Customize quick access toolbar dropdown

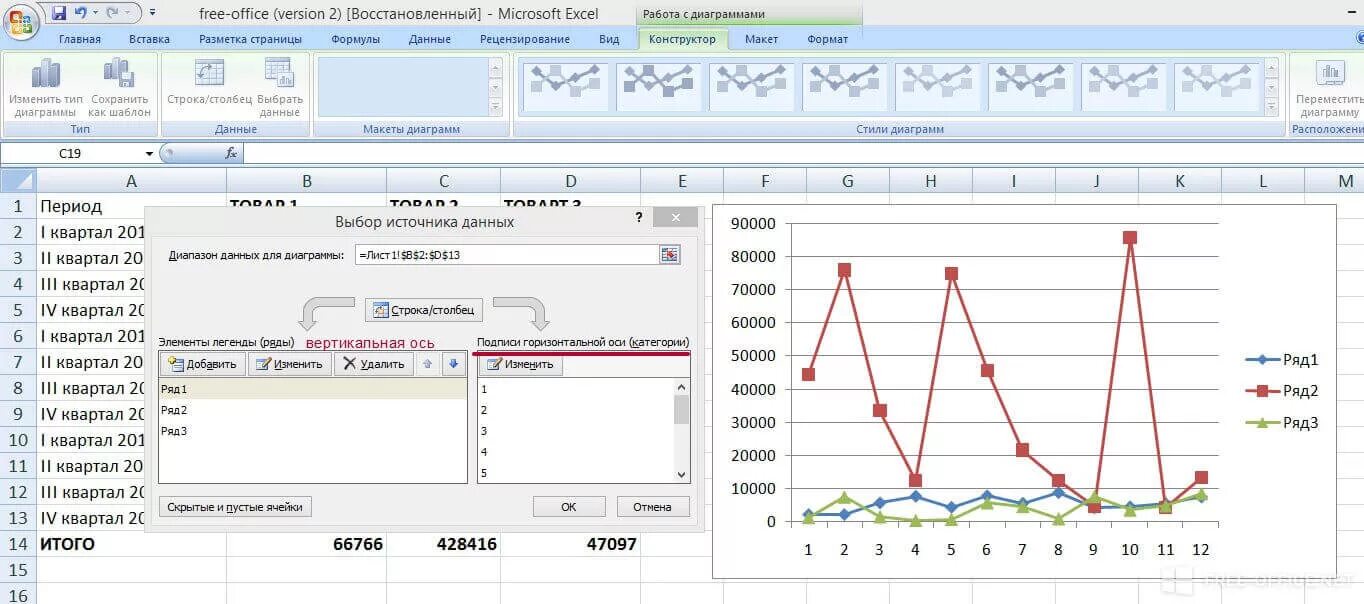[x=152, y=13]
